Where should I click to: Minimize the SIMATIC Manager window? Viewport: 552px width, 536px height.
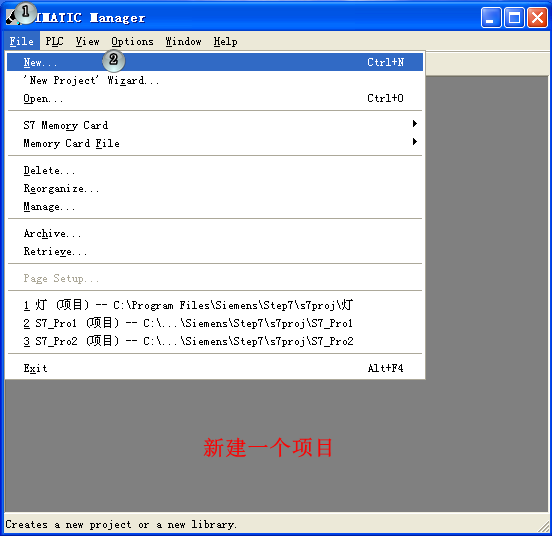(491, 17)
